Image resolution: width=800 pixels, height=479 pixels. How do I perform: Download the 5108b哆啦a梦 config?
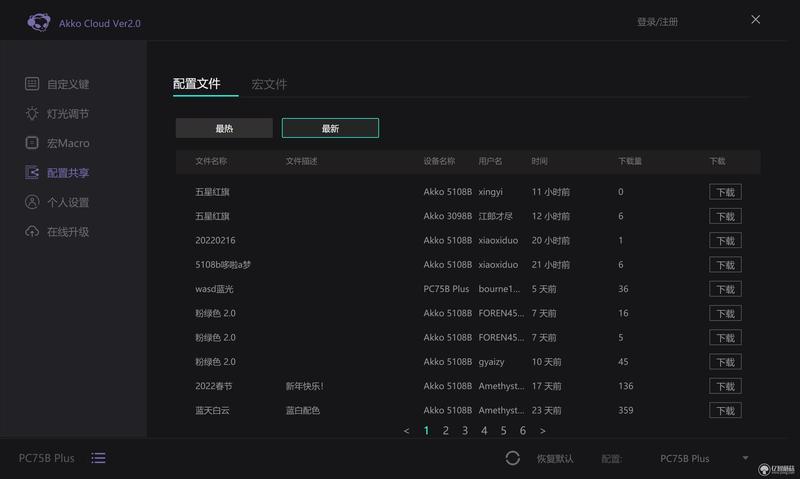[x=725, y=265]
